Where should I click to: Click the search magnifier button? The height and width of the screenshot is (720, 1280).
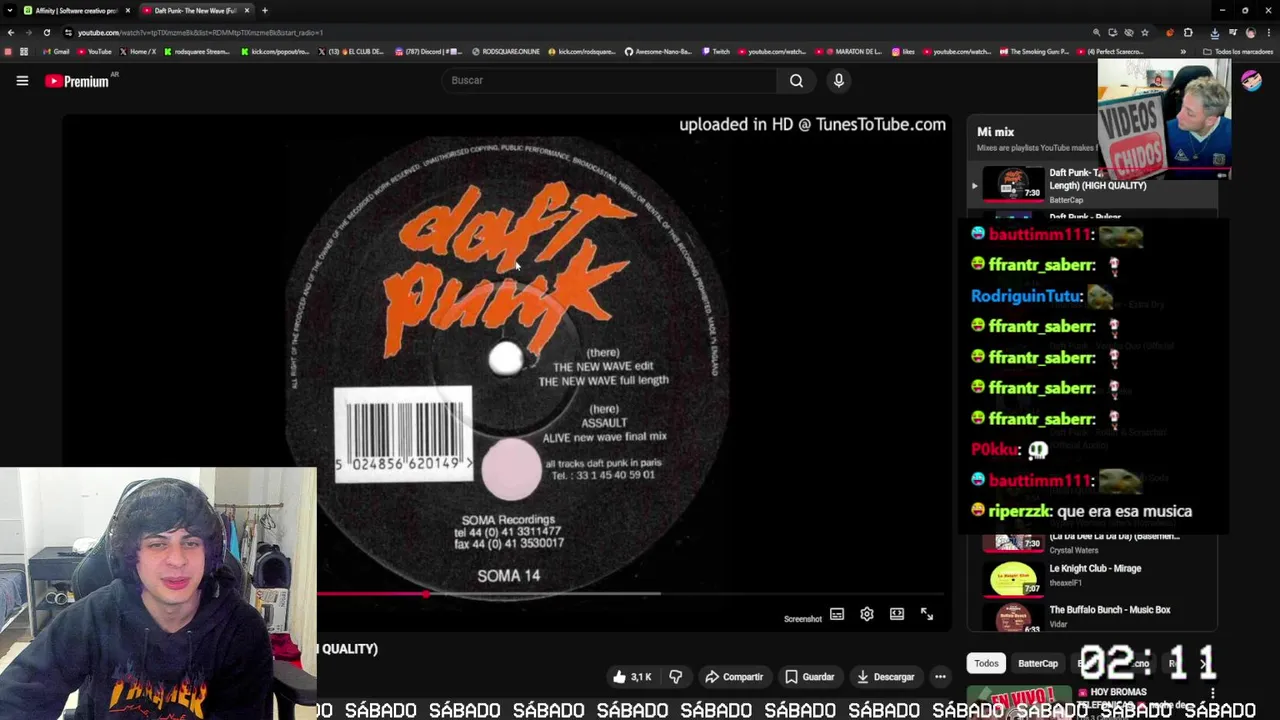[796, 81]
